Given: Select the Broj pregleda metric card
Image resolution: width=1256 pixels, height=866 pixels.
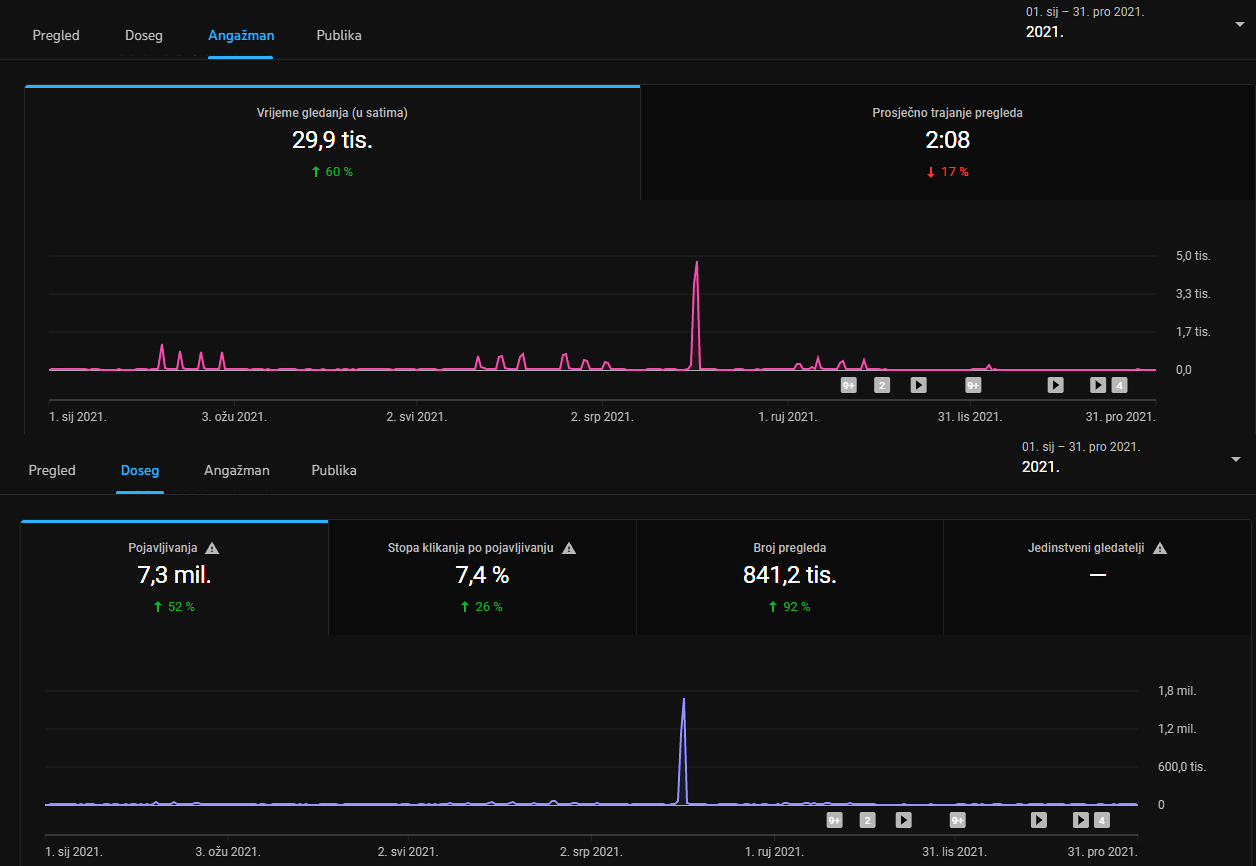Looking at the screenshot, I should point(789,577).
